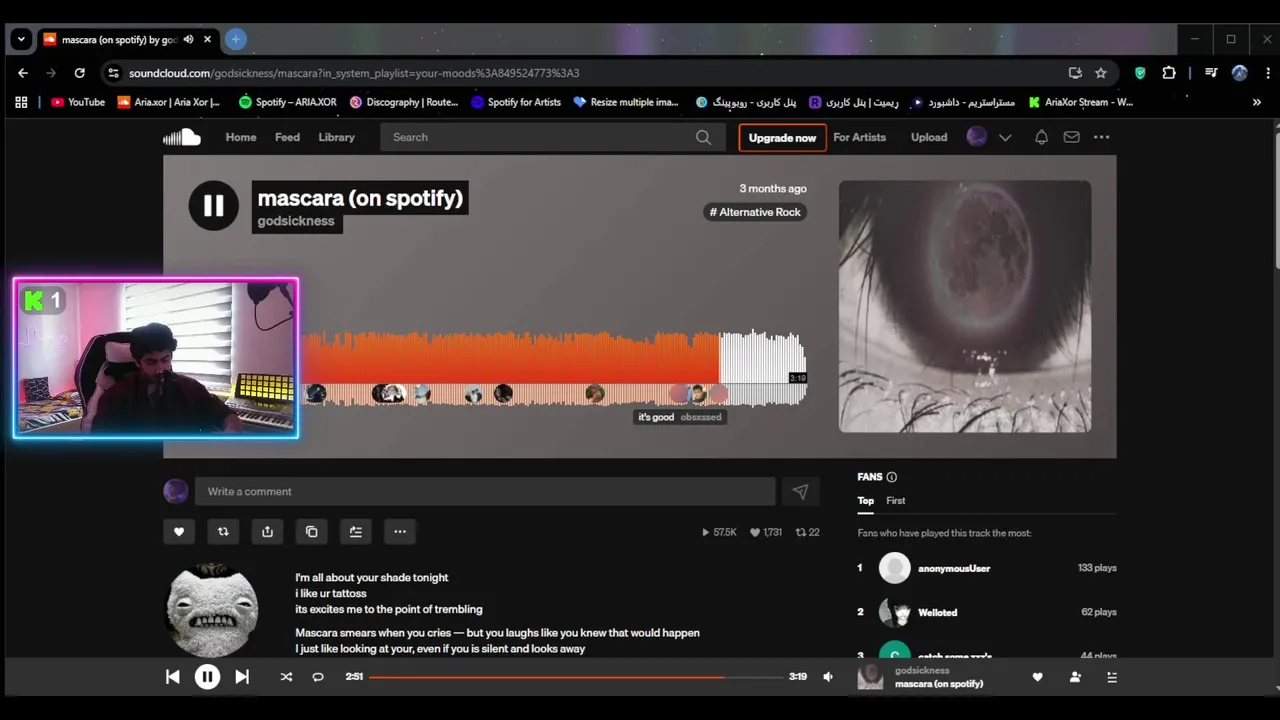Click the FANS info icon
The height and width of the screenshot is (720, 1280).
[x=891, y=477]
